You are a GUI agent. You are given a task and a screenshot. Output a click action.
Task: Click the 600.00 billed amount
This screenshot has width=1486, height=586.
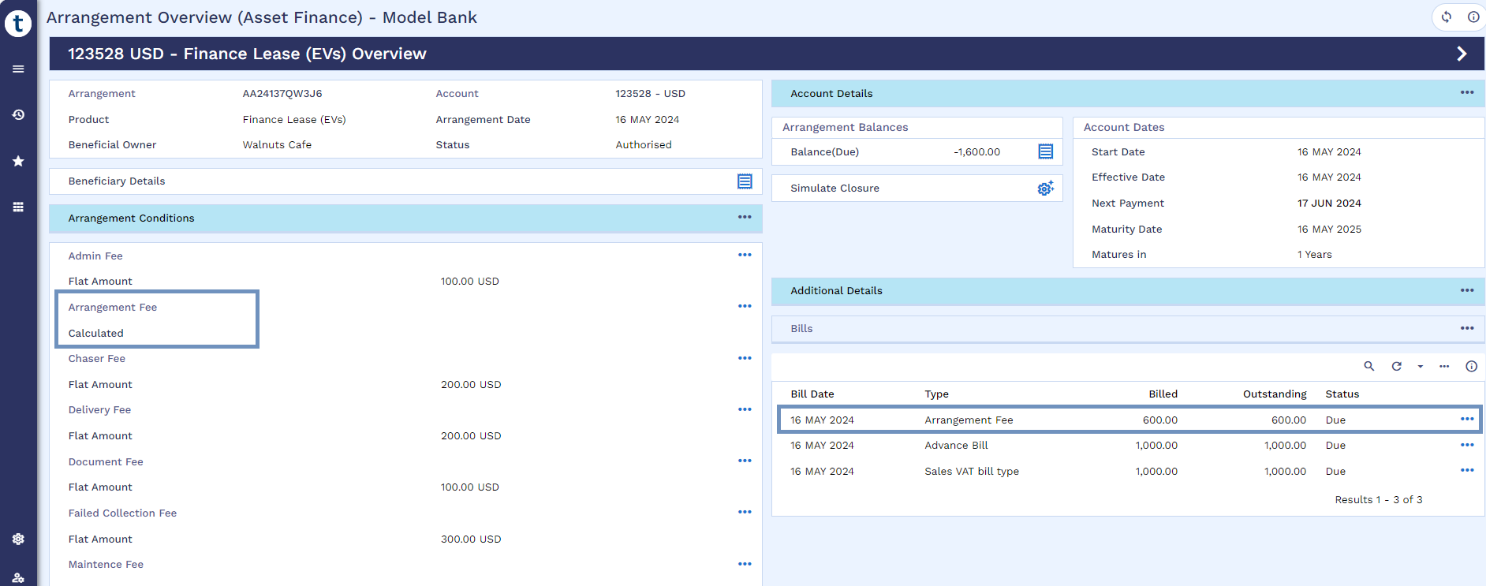(1160, 420)
